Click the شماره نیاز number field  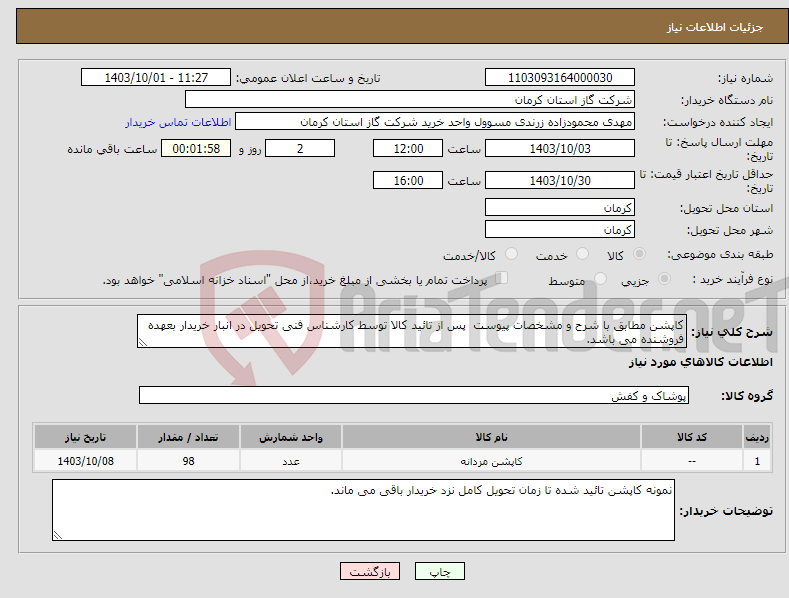560,78
